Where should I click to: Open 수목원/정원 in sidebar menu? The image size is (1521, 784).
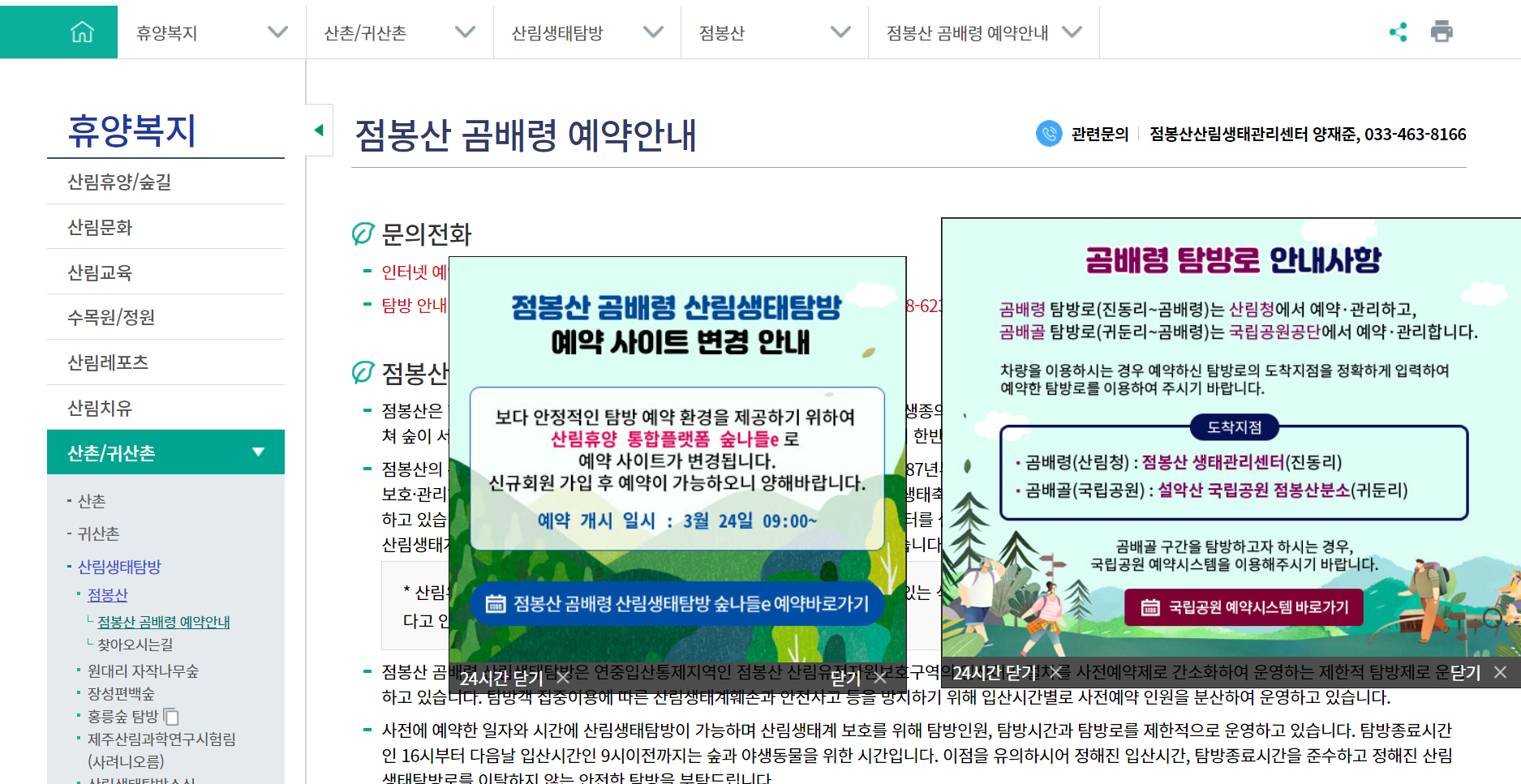165,317
